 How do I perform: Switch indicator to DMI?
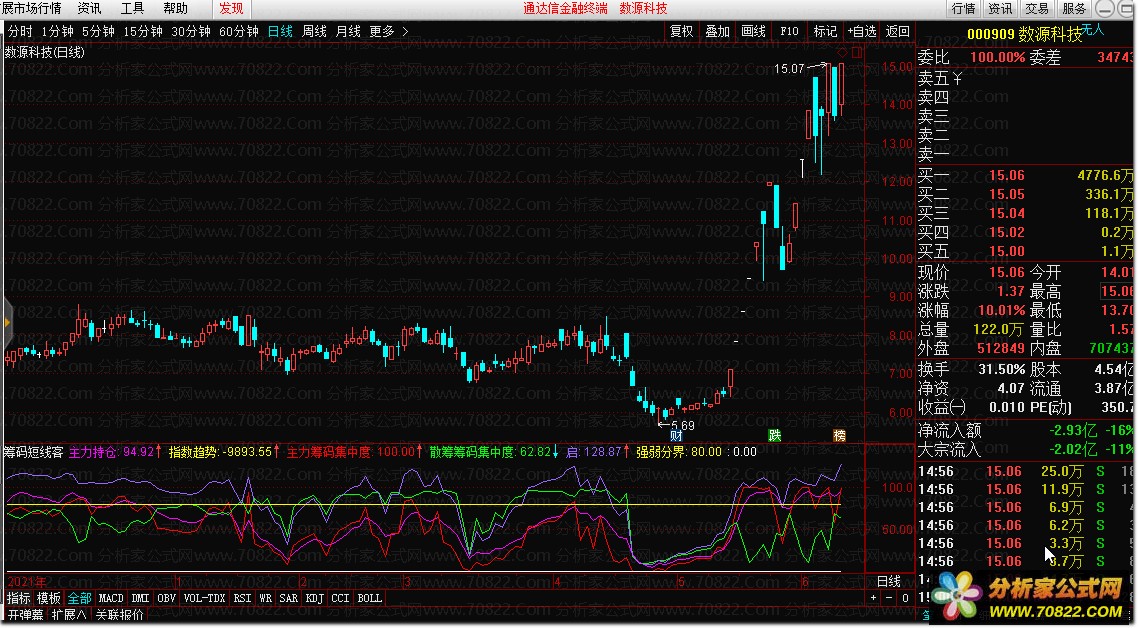pyautogui.click(x=140, y=598)
